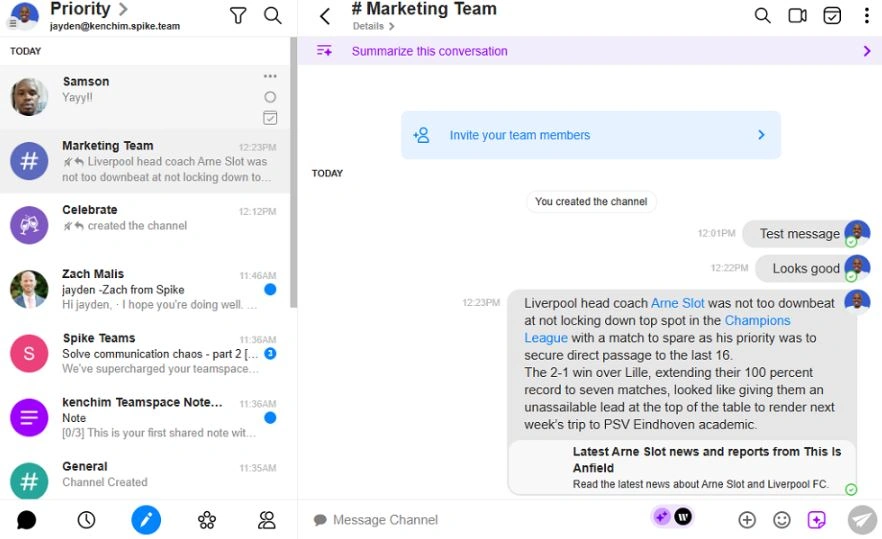Switch to the recent clock tab
Screen dimensions: 882x539
86,519
